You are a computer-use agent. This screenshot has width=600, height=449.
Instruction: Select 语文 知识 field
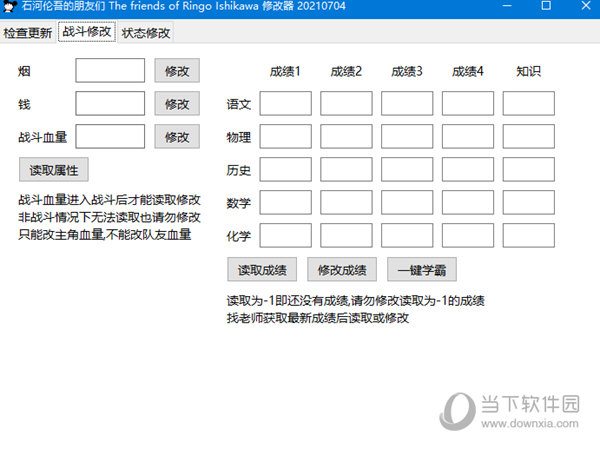pyautogui.click(x=529, y=103)
